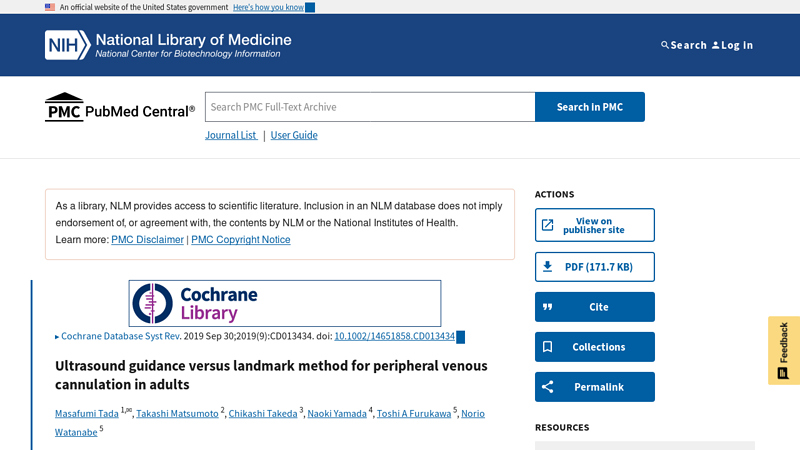800x450 pixels.
Task: Open the User Guide link
Action: point(294,135)
